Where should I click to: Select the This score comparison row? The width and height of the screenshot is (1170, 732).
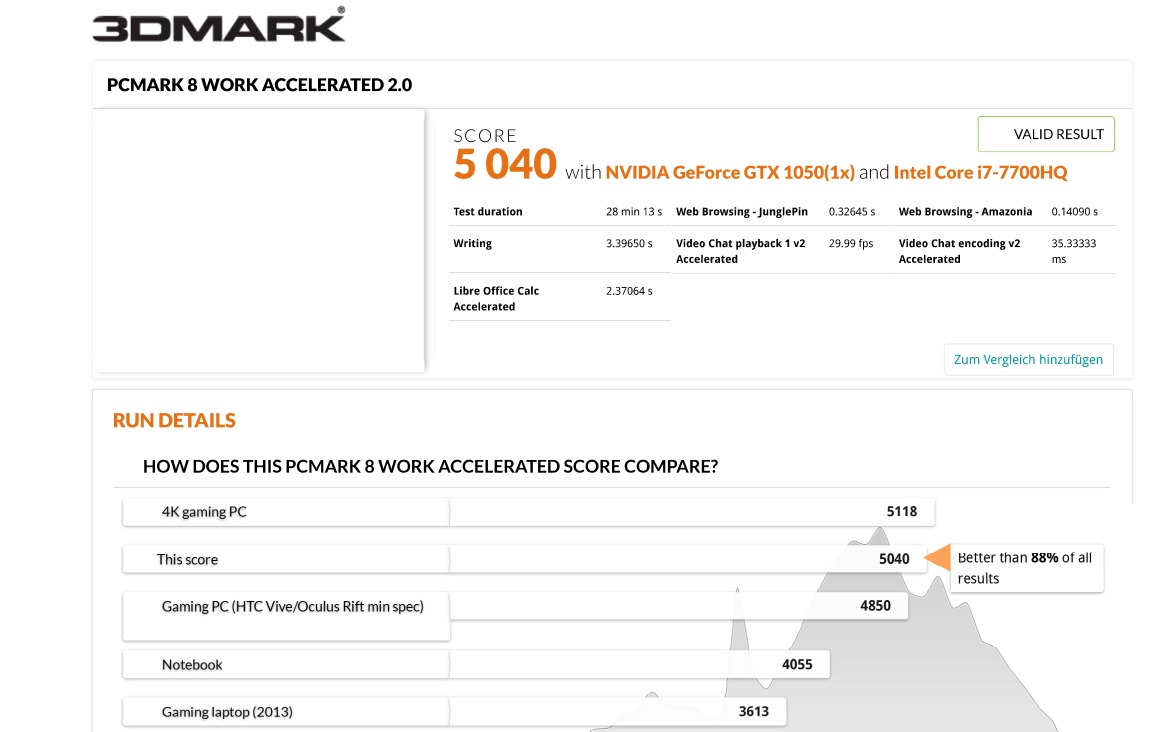coord(525,560)
